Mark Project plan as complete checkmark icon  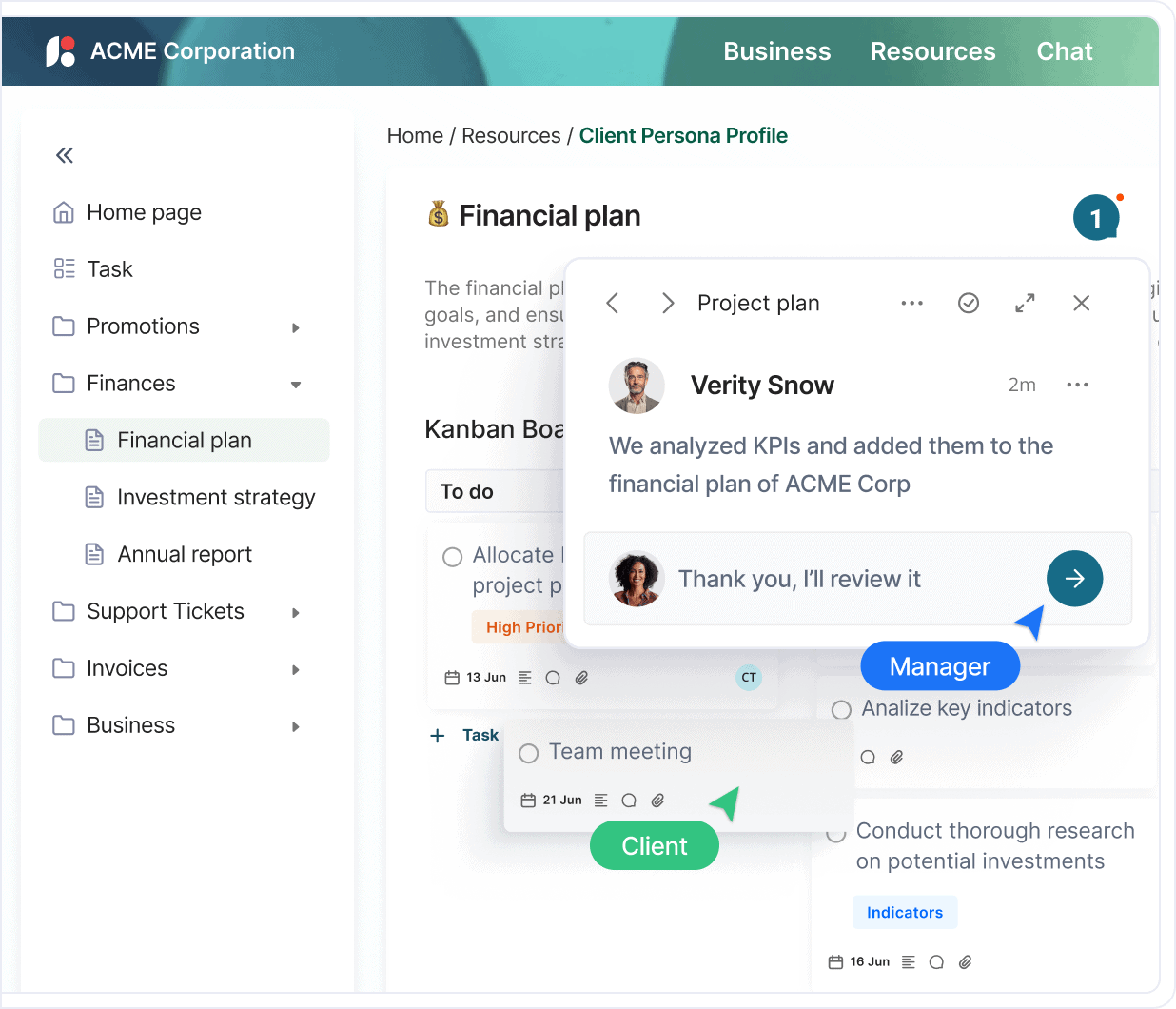(969, 303)
